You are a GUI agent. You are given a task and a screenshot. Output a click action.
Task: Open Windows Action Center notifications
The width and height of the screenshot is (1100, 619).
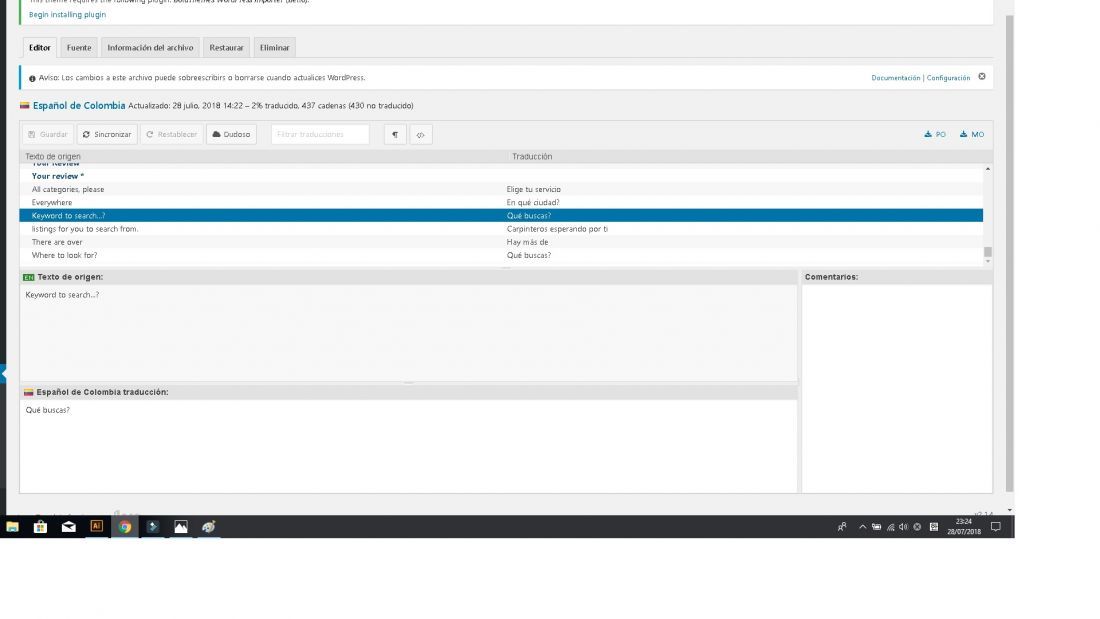(x=995, y=527)
